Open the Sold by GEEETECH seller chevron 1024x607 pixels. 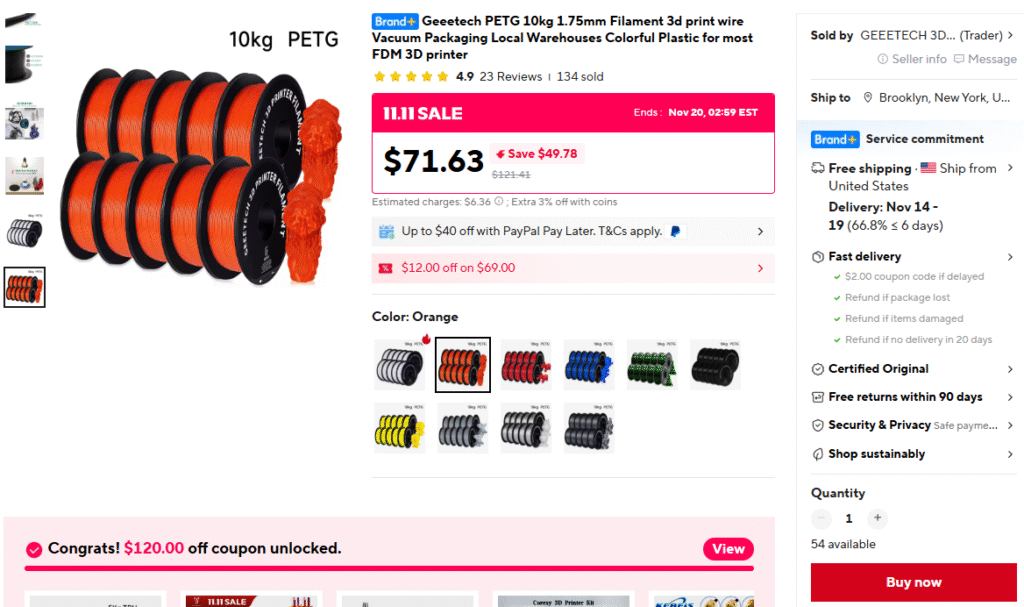[1010, 35]
